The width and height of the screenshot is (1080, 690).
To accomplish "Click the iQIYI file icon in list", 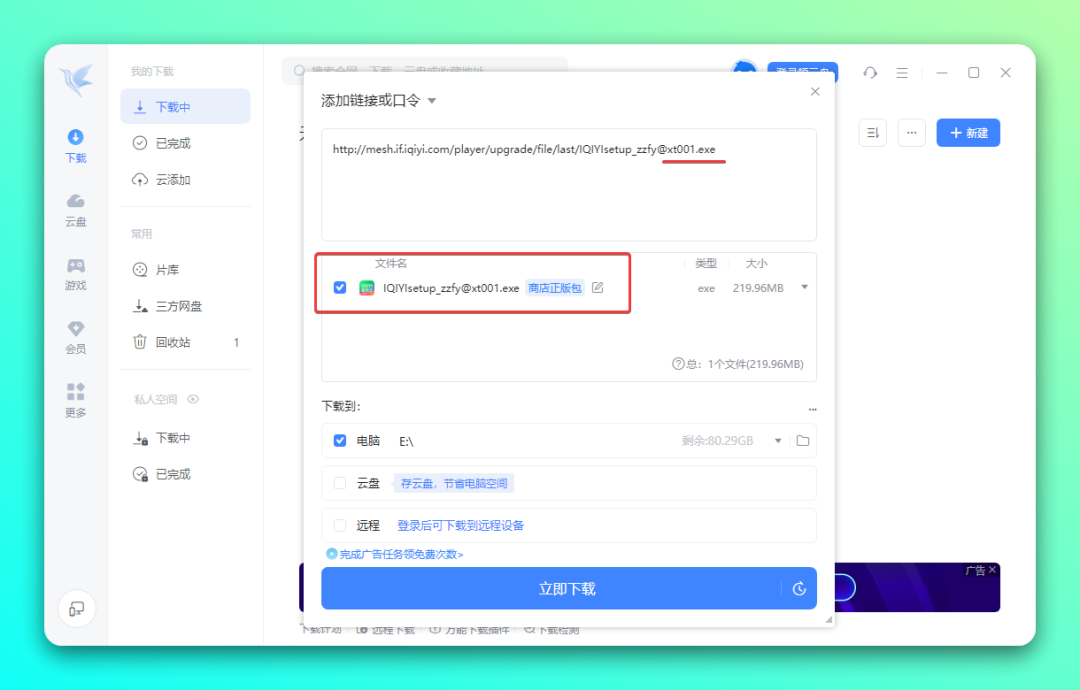I will tap(366, 288).
